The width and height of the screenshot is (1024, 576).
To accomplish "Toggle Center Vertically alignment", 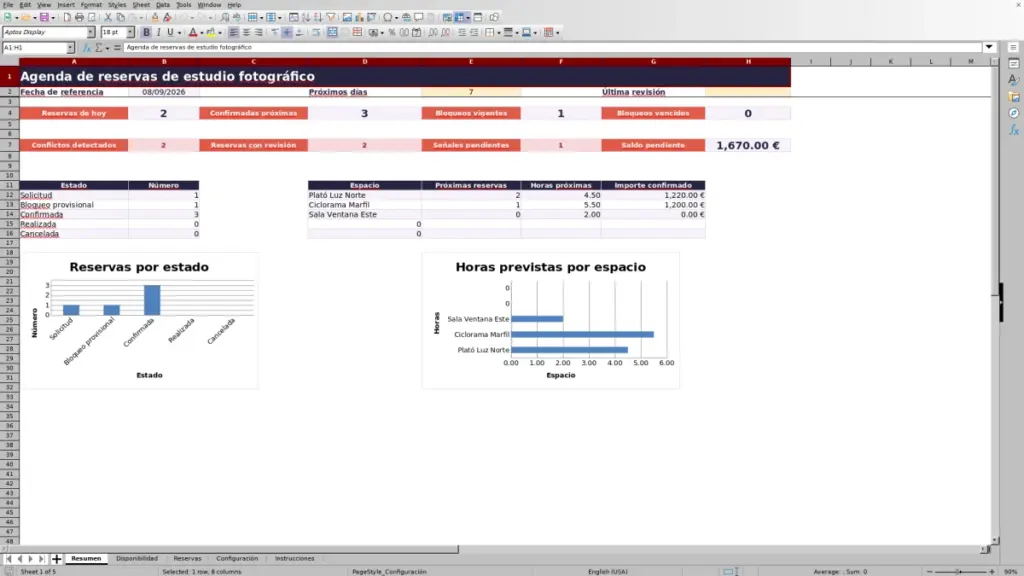I will (287, 33).
